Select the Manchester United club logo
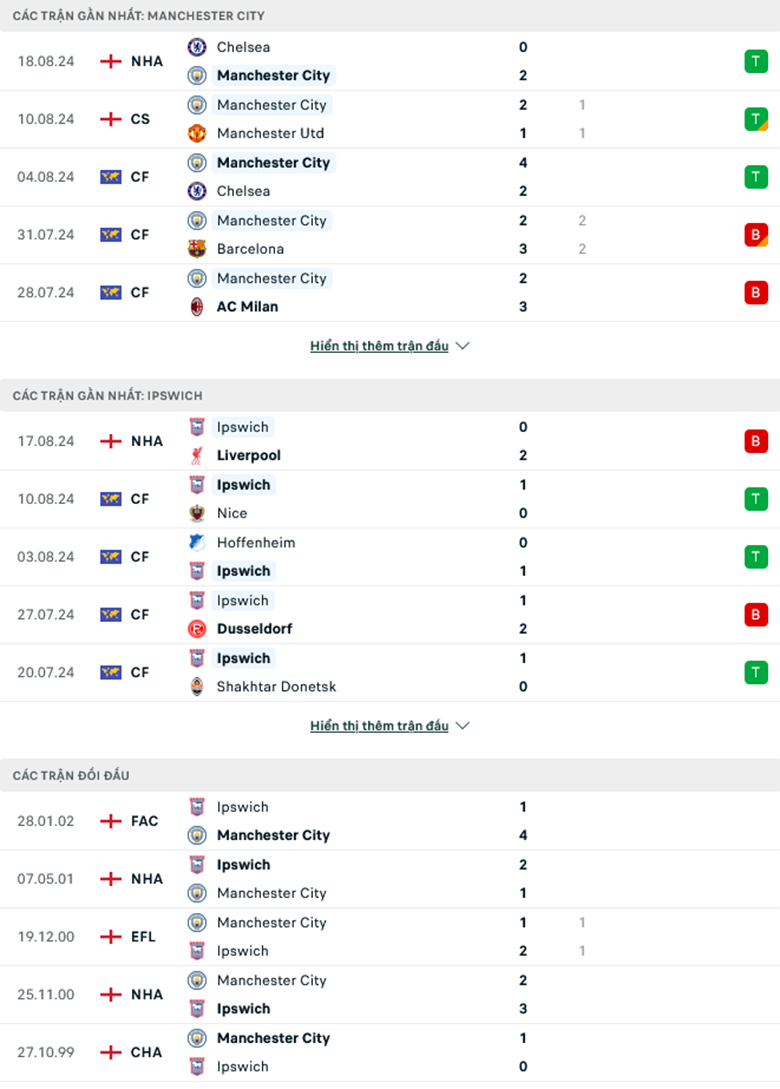Viewport: 780px width, 1089px height. pos(196,133)
